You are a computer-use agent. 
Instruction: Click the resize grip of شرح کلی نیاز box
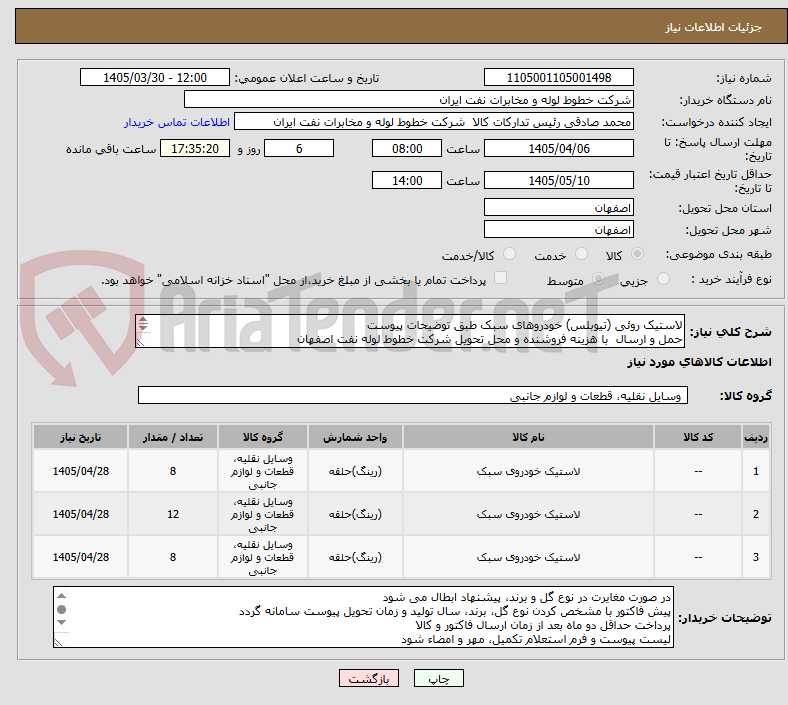[x=141, y=342]
